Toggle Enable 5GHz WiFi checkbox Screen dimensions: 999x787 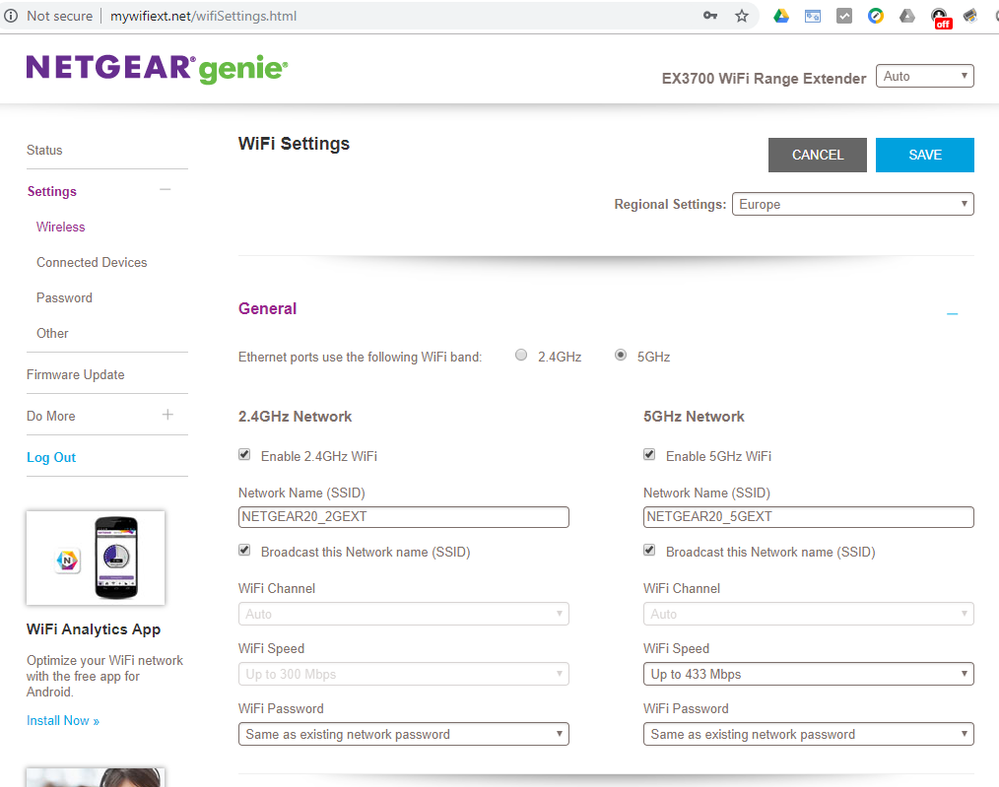(x=649, y=454)
